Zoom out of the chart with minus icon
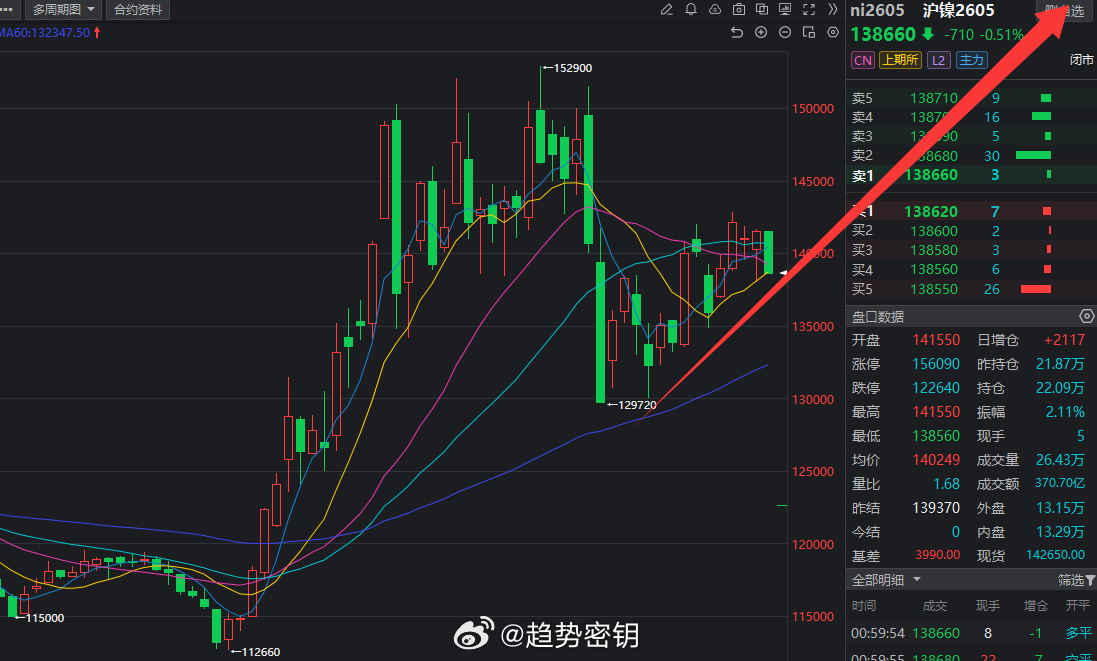Image resolution: width=1097 pixels, height=661 pixels. (x=784, y=32)
